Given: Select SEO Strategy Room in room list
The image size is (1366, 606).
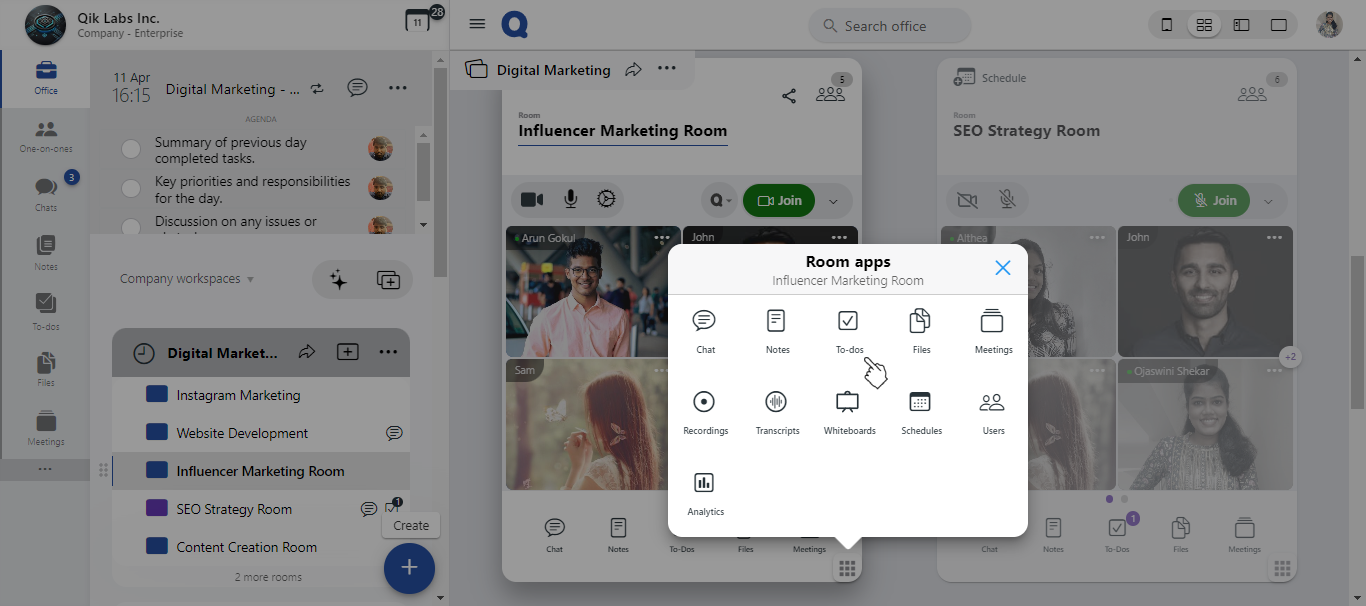Looking at the screenshot, I should click(234, 509).
